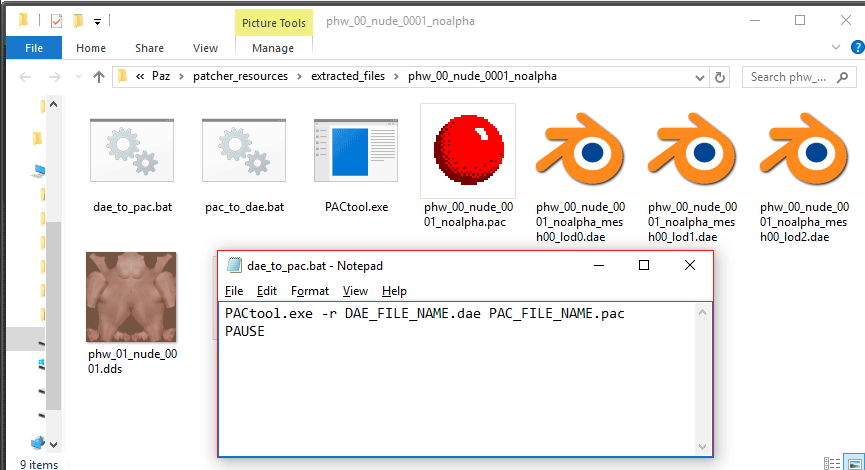Select the red ball .pac file
Screen dimensions: 865x470
point(468,152)
